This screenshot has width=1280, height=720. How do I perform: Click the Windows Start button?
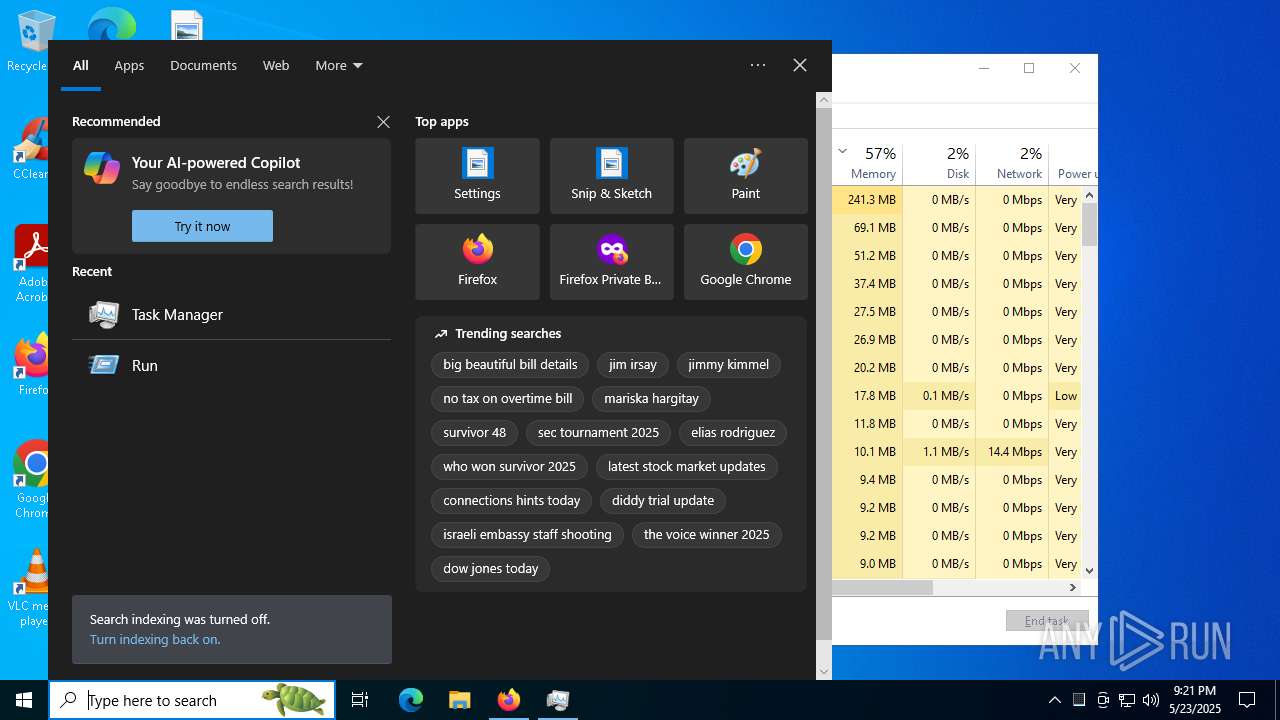pos(24,700)
